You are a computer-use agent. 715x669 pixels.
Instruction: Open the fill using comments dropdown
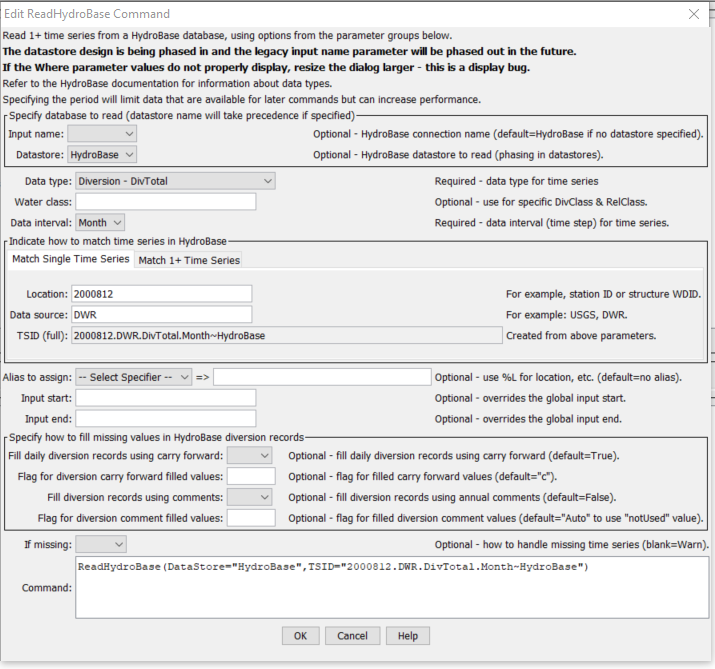coord(249,497)
